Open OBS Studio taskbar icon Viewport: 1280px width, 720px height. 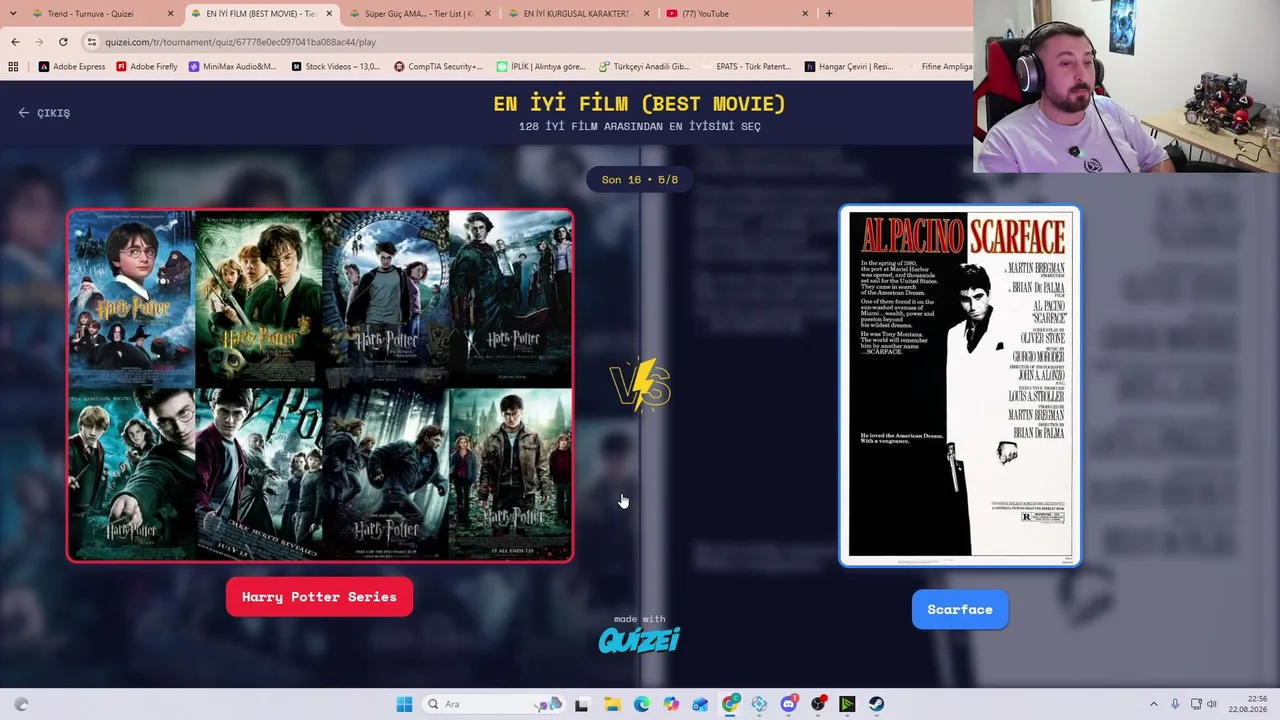pos(818,704)
